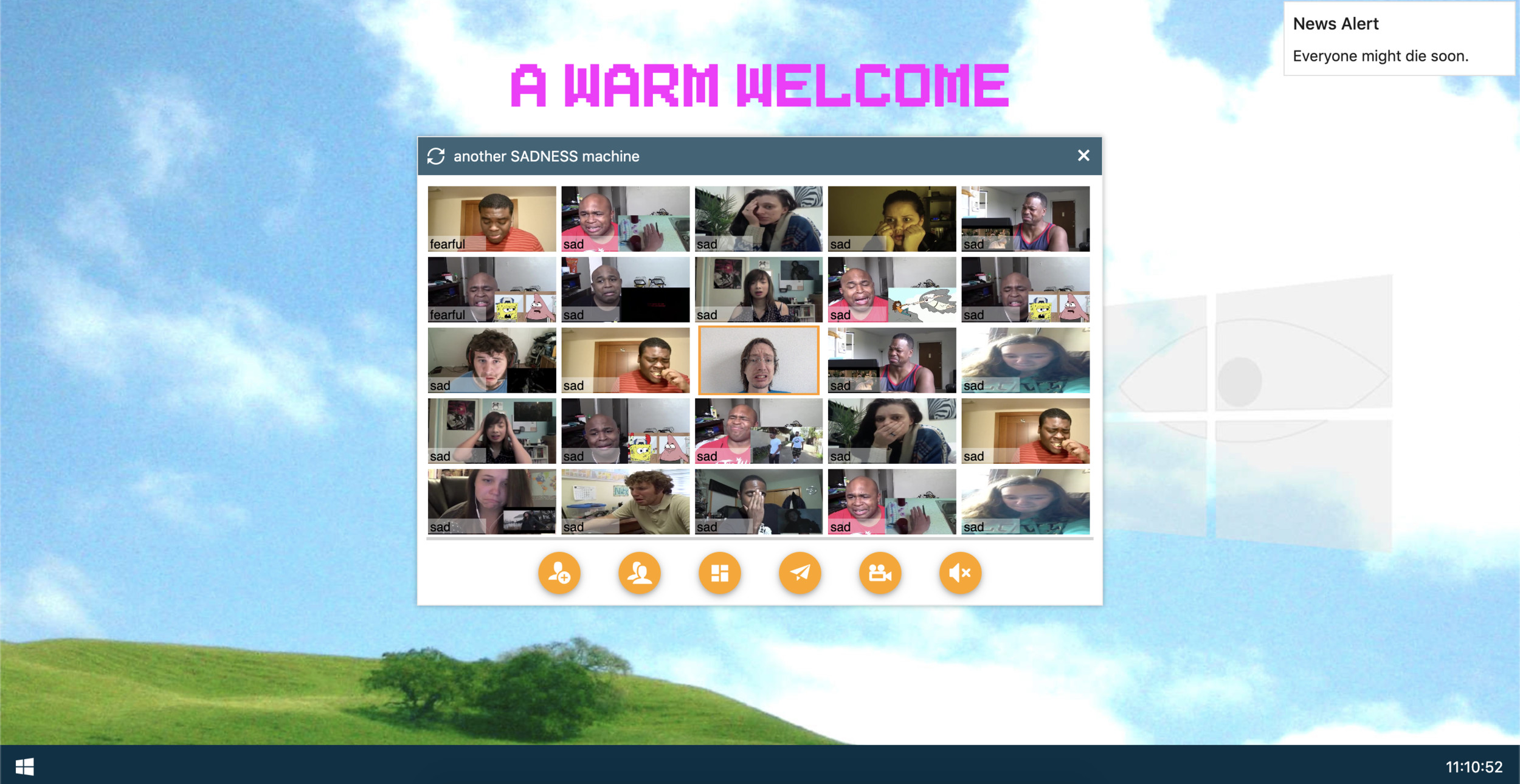1520x784 pixels.
Task: Select the bottom-right sad video tile
Action: pyautogui.click(x=1025, y=501)
